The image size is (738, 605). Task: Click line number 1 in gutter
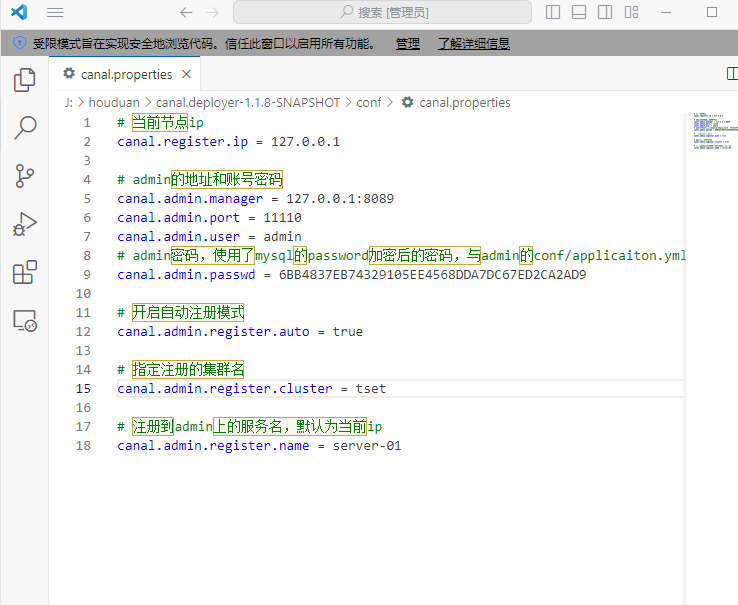click(x=87, y=123)
